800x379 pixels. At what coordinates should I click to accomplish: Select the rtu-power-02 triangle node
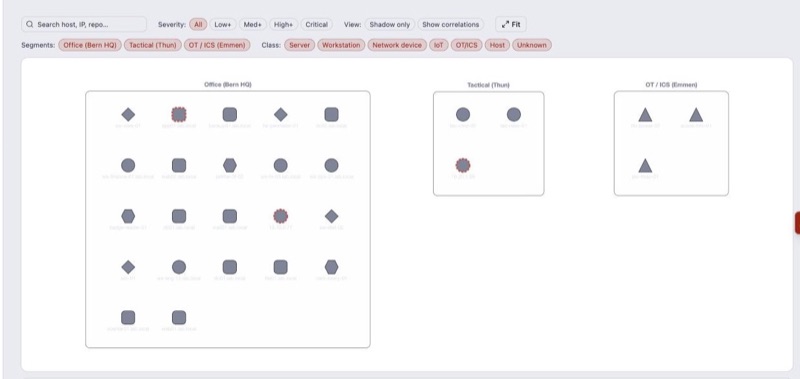point(645,115)
